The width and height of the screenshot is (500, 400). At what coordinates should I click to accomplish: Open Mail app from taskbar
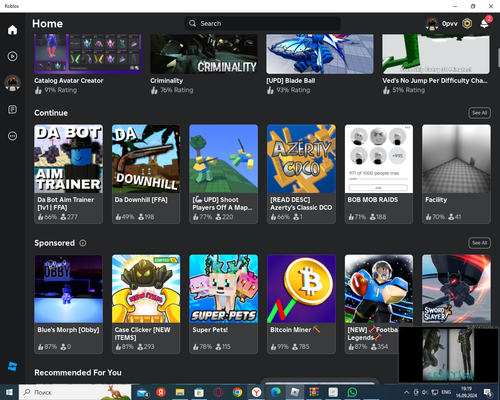point(142,393)
